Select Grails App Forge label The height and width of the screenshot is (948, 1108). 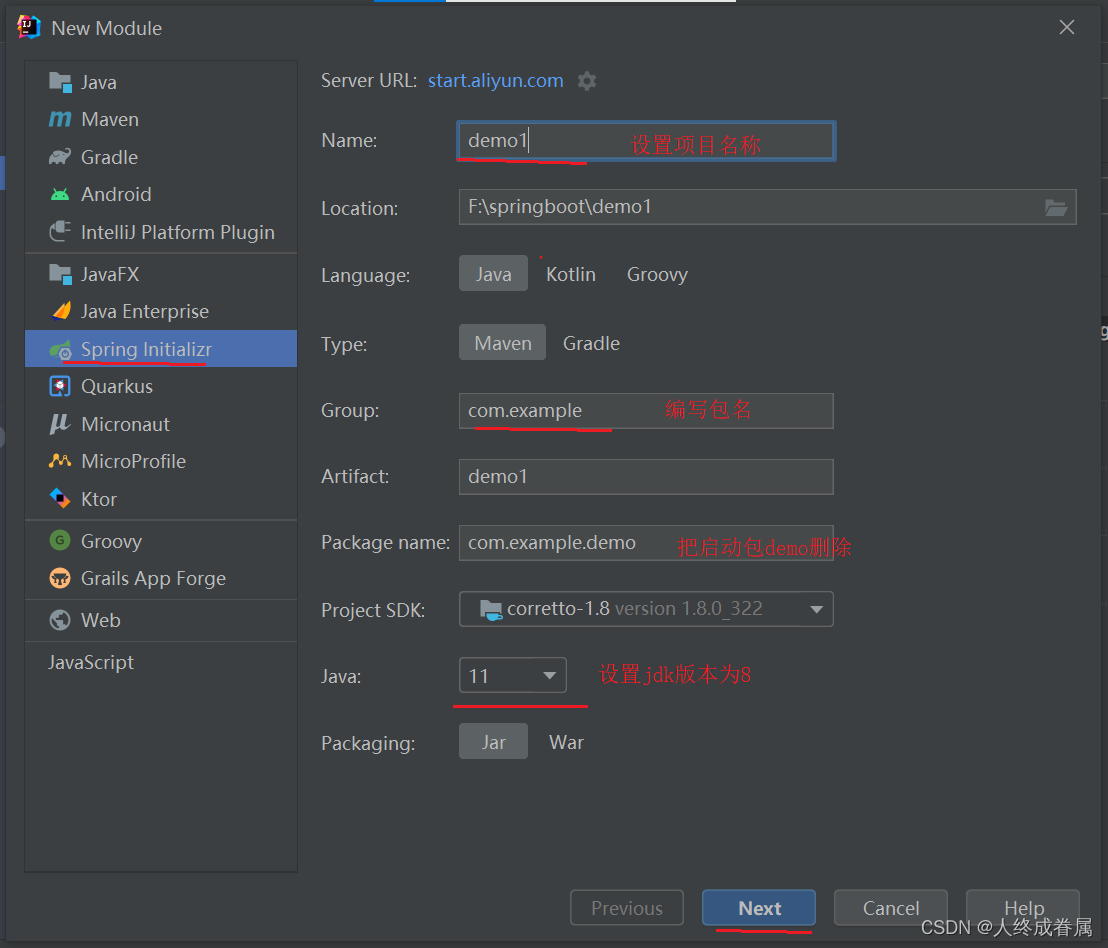(153, 579)
